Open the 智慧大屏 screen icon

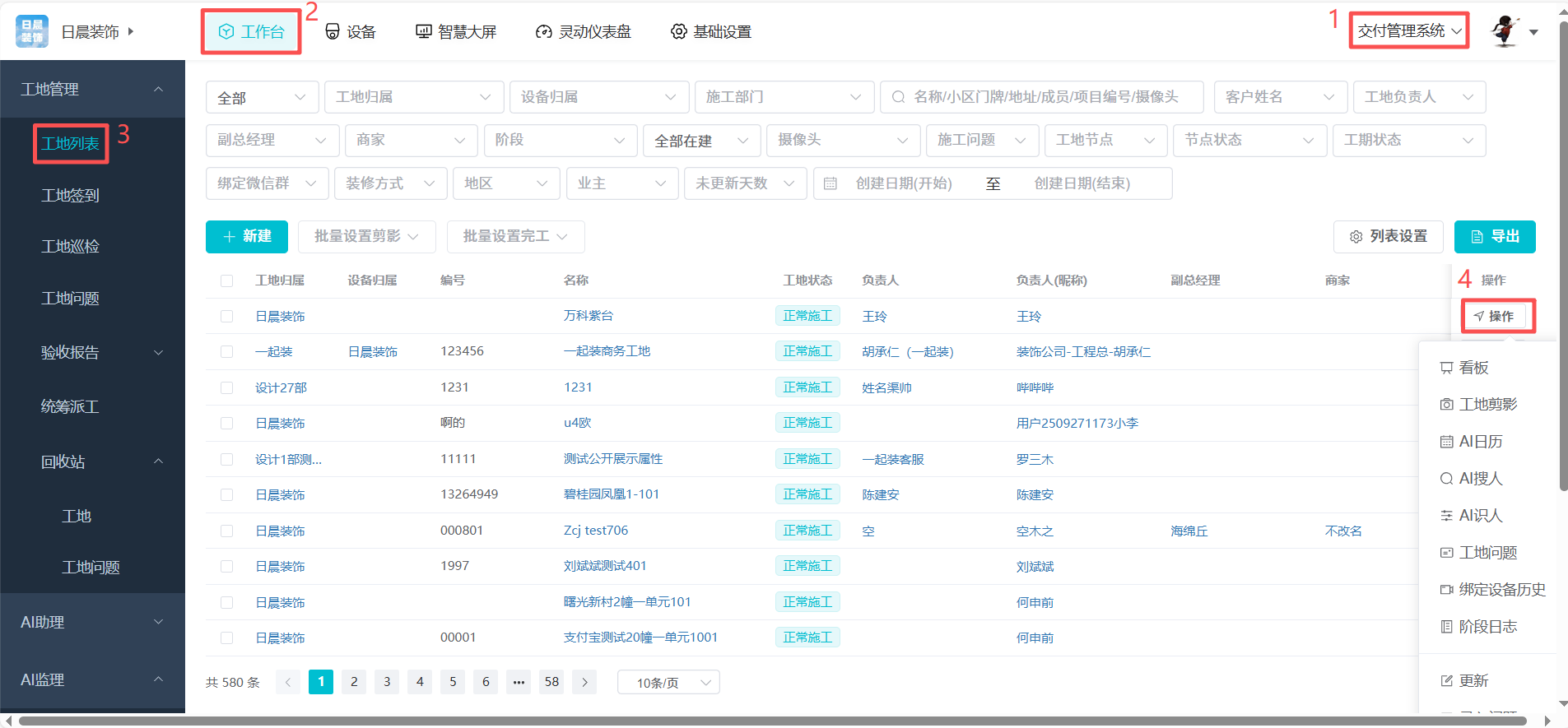tap(423, 31)
